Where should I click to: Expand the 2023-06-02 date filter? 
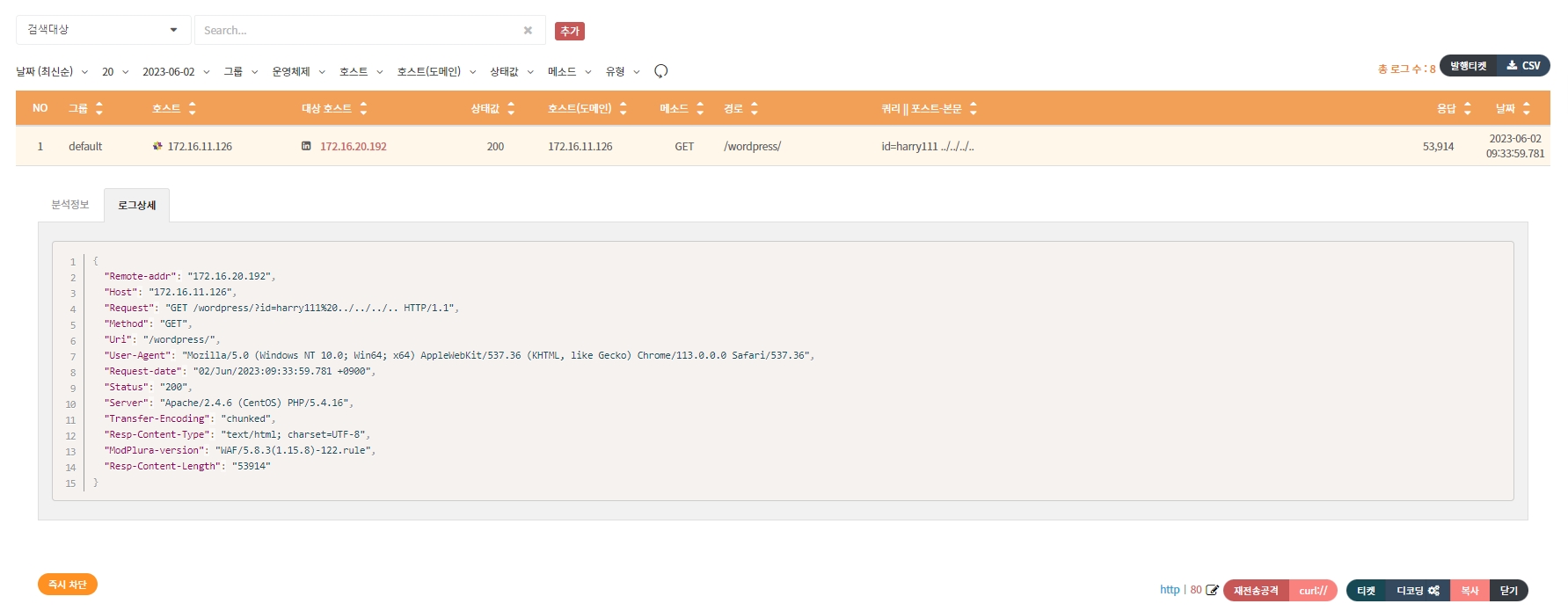[x=176, y=71]
